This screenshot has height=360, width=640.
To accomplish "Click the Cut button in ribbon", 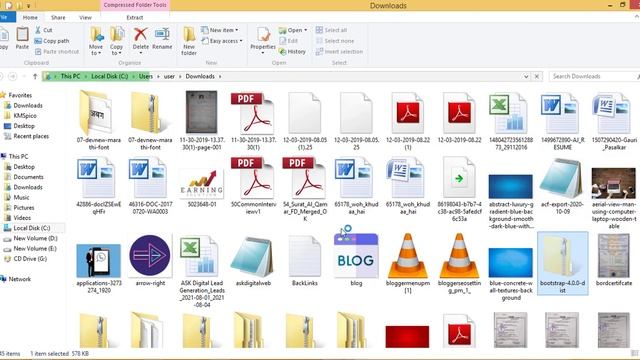I will (x=44, y=30).
